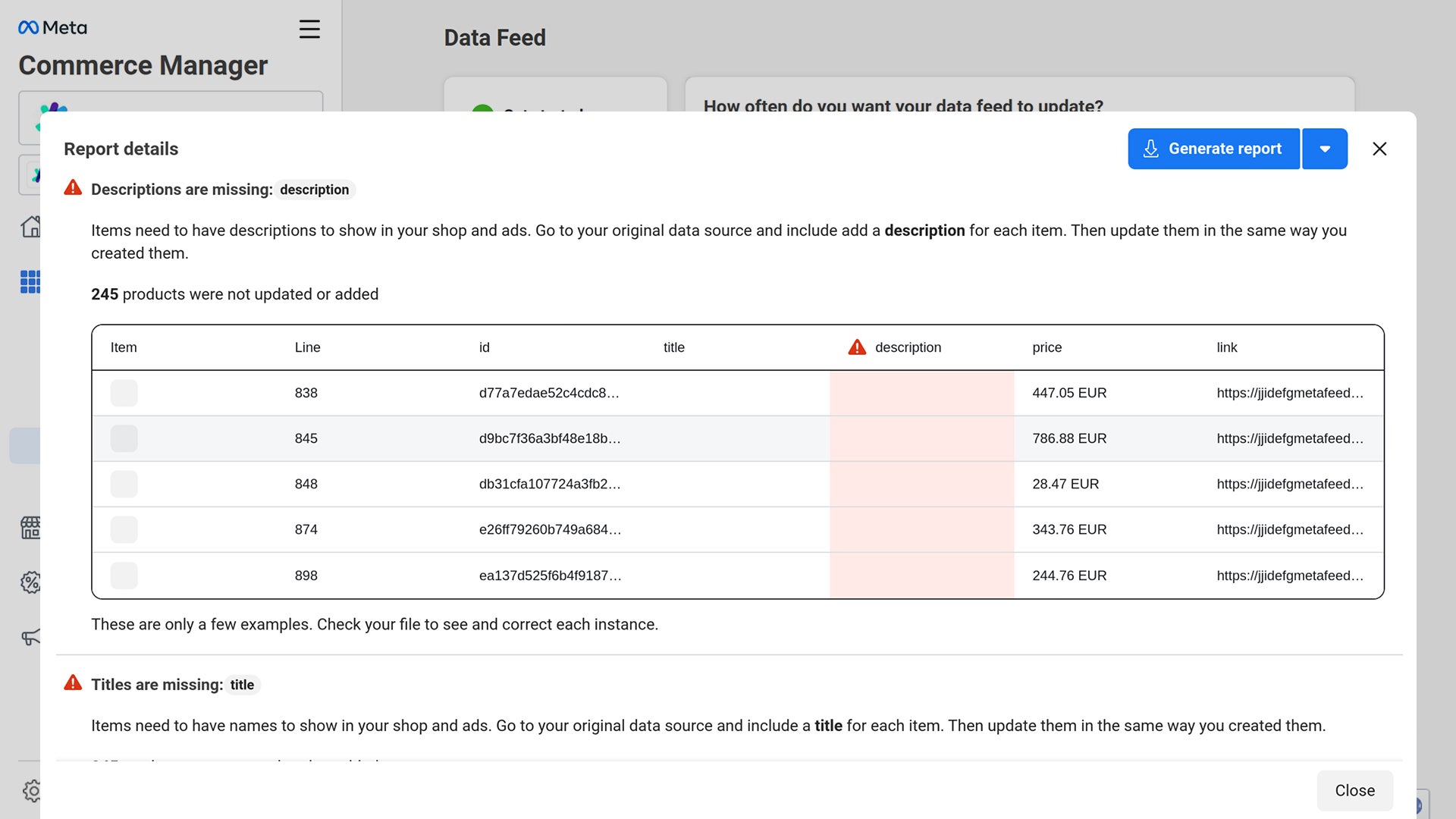Click the Item column header
The height and width of the screenshot is (819, 1456).
[x=124, y=347]
